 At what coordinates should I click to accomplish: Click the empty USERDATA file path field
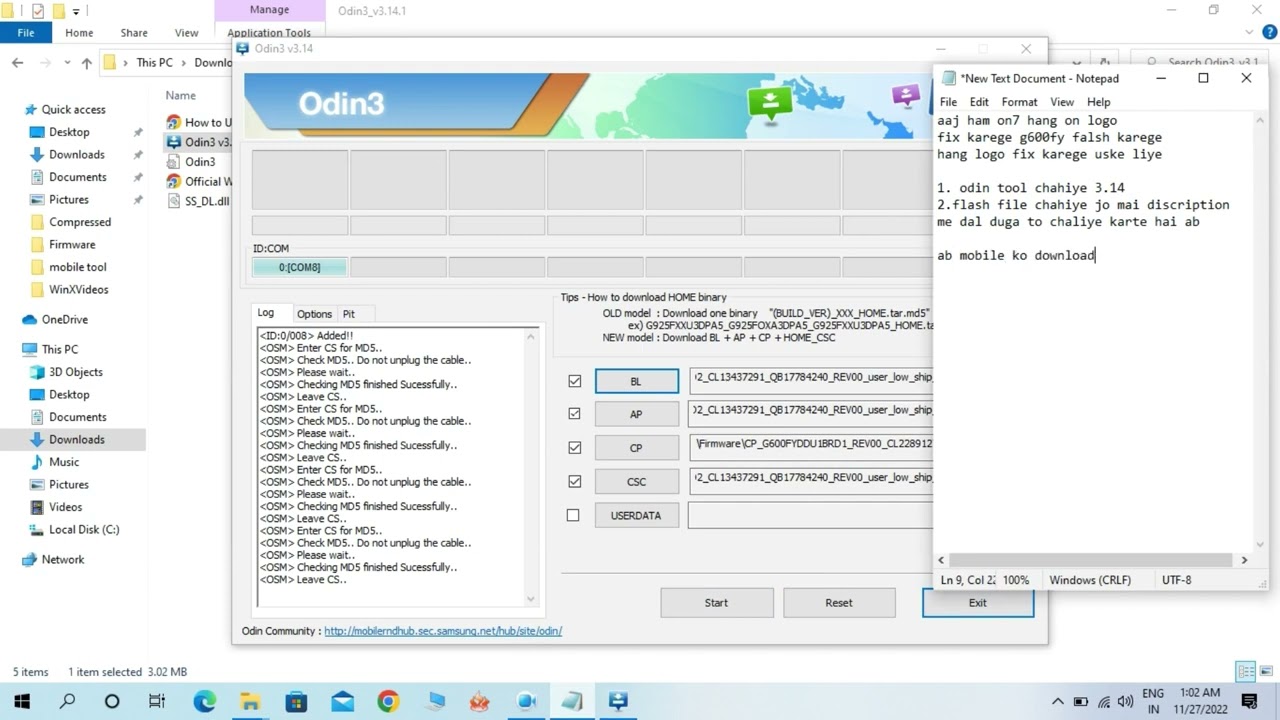tap(810, 515)
